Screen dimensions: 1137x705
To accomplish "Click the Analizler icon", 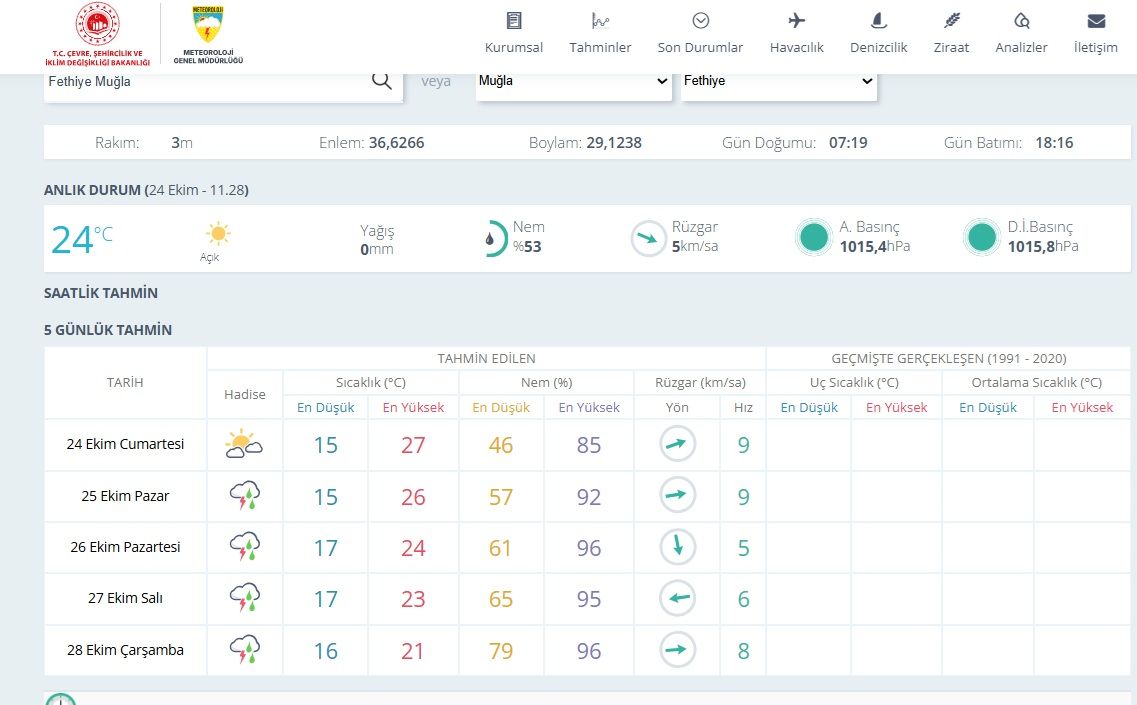I will click(x=1021, y=20).
